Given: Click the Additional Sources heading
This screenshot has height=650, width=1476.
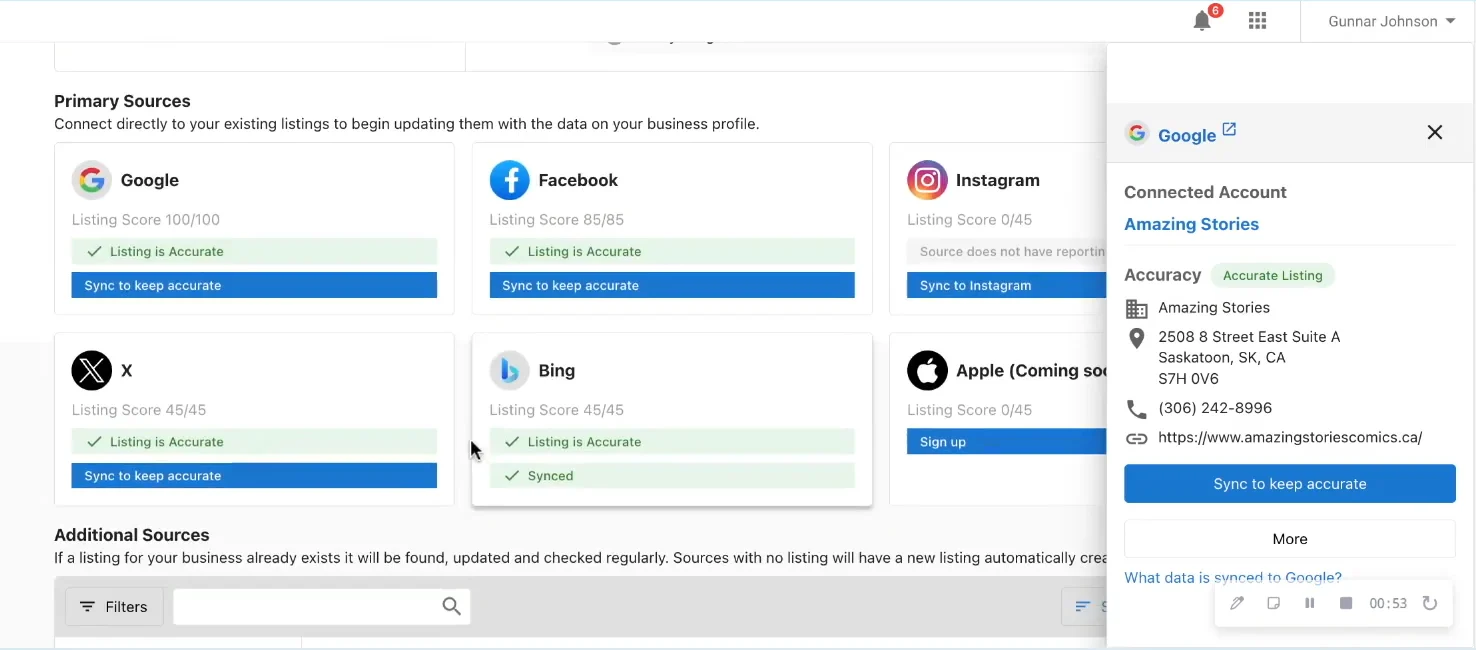Looking at the screenshot, I should pyautogui.click(x=132, y=535).
